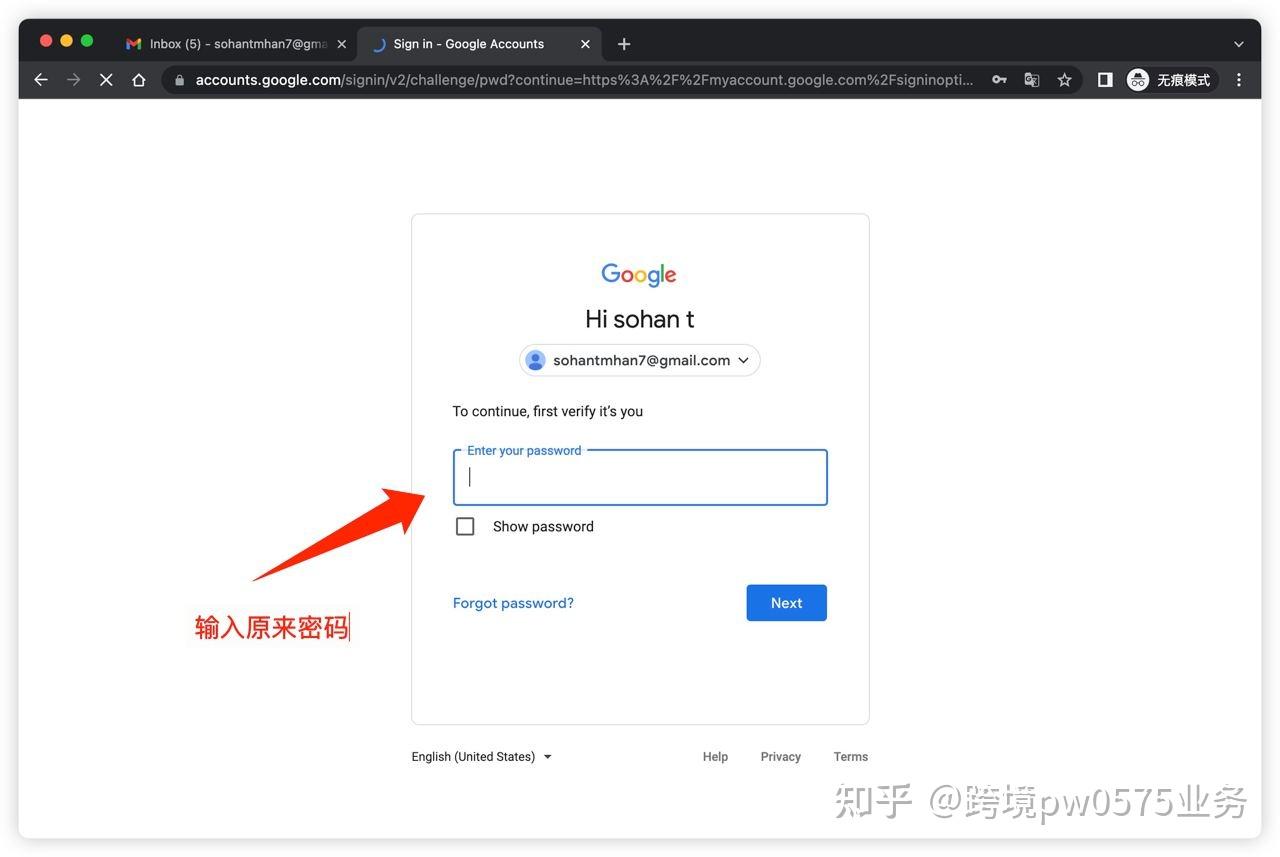Enable the Show password checkbox
Viewport: 1280px width, 857px height.
[464, 525]
